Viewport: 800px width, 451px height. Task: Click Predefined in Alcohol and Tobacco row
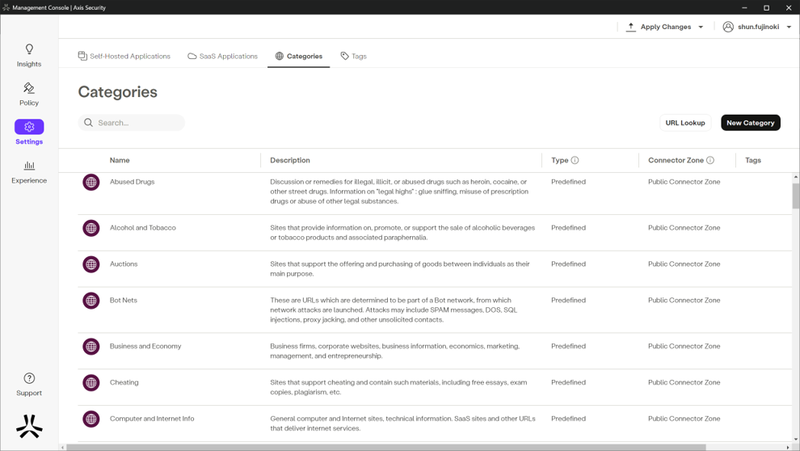(568, 228)
